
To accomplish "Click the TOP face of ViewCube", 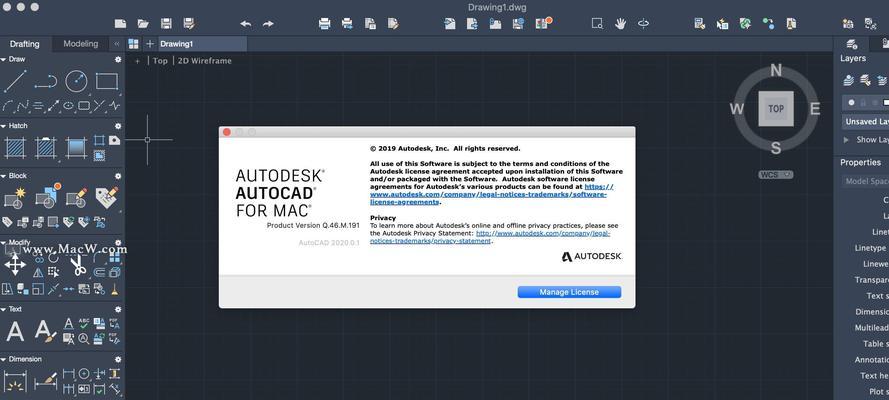I will [x=776, y=109].
